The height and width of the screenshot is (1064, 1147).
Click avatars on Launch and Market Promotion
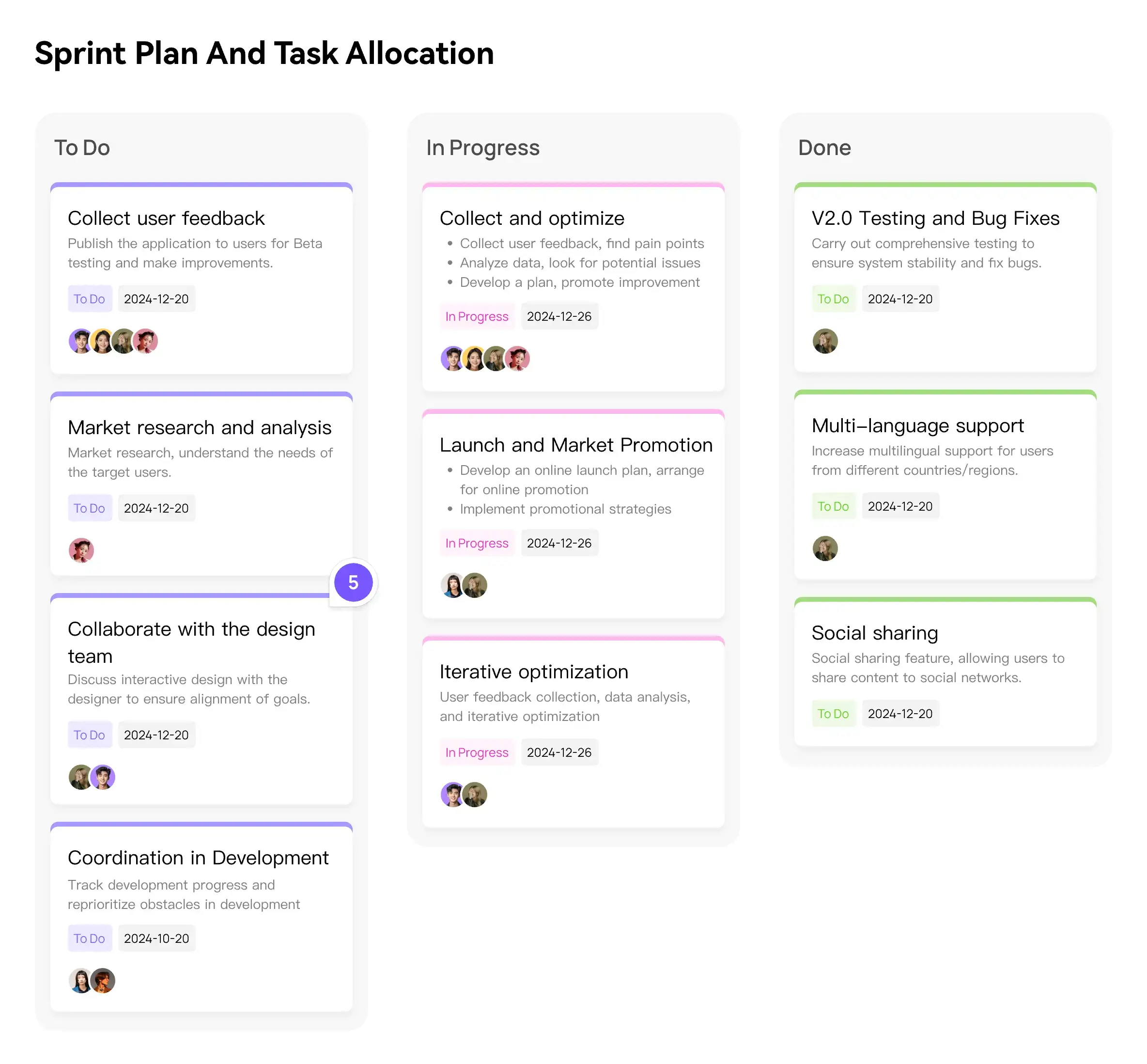point(464,585)
